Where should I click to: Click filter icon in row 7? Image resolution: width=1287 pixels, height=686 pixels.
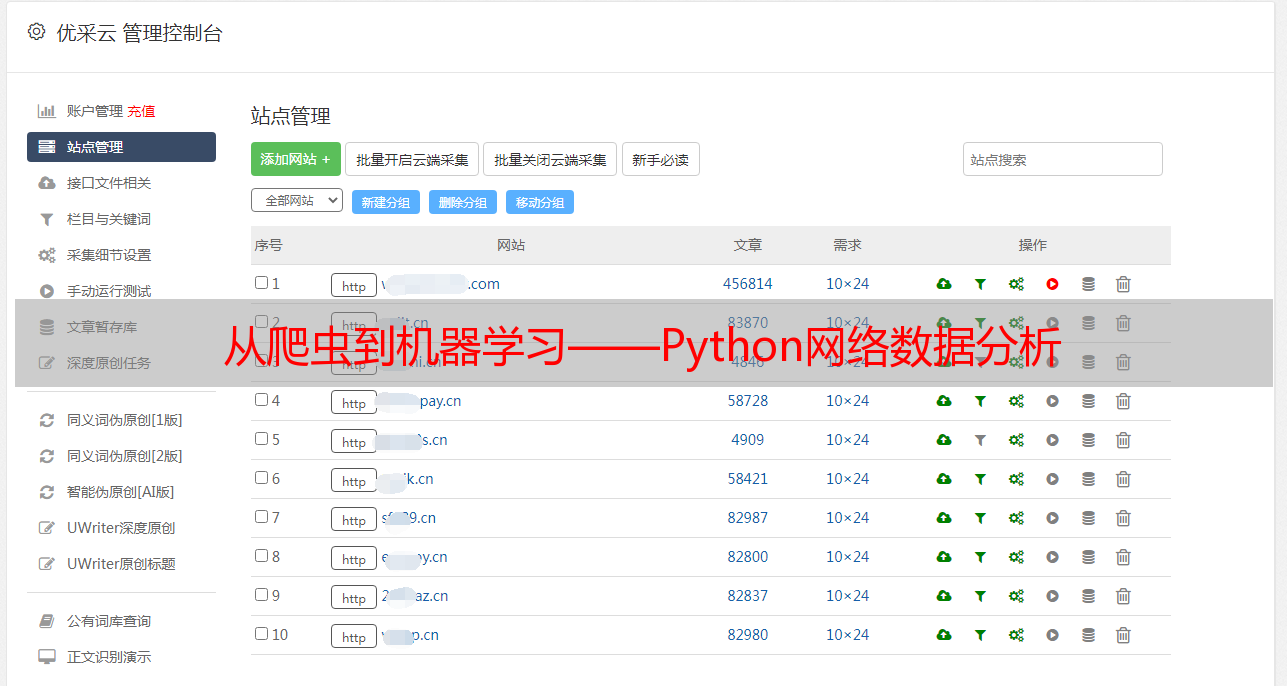click(980, 518)
